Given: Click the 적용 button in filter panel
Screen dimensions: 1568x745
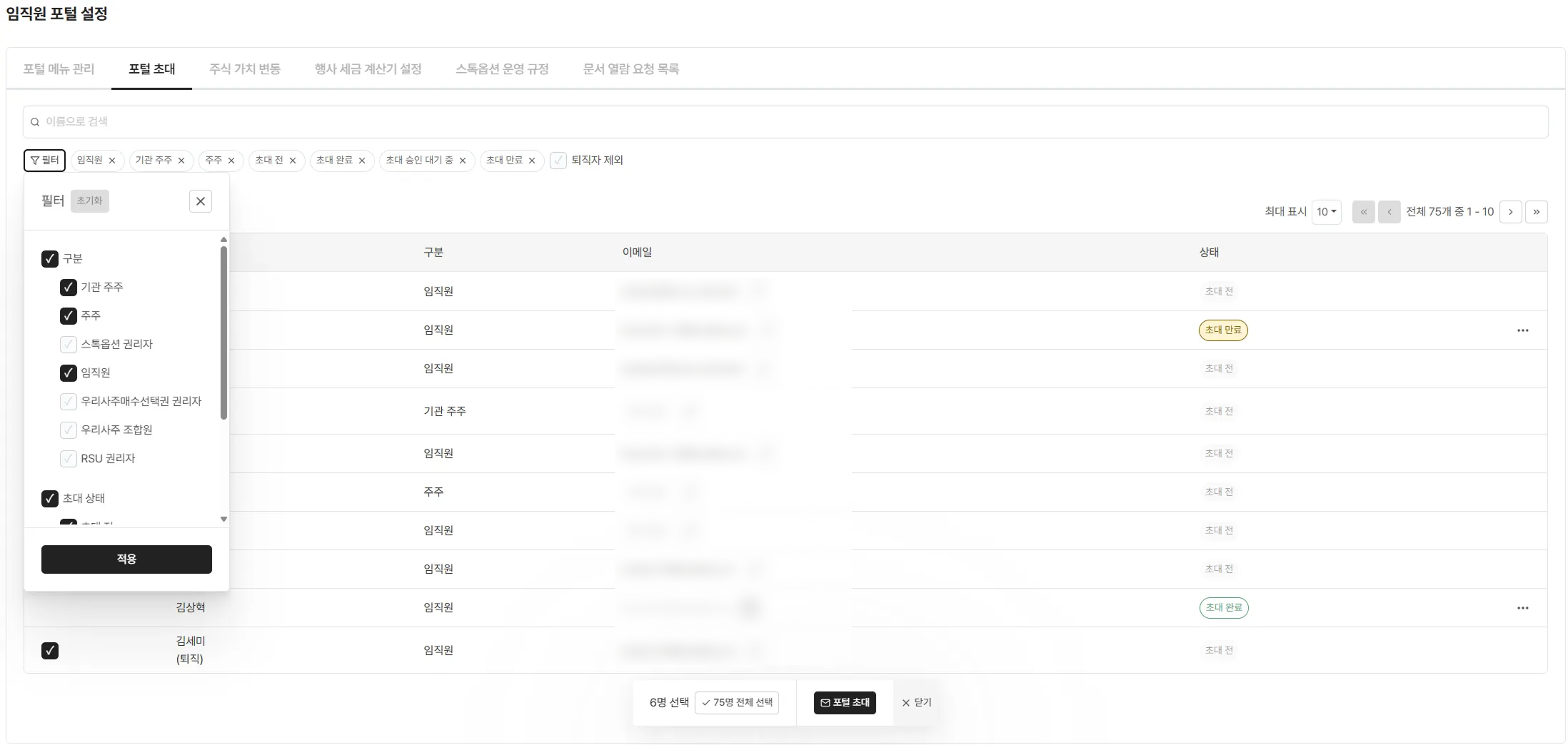Looking at the screenshot, I should [x=126, y=559].
